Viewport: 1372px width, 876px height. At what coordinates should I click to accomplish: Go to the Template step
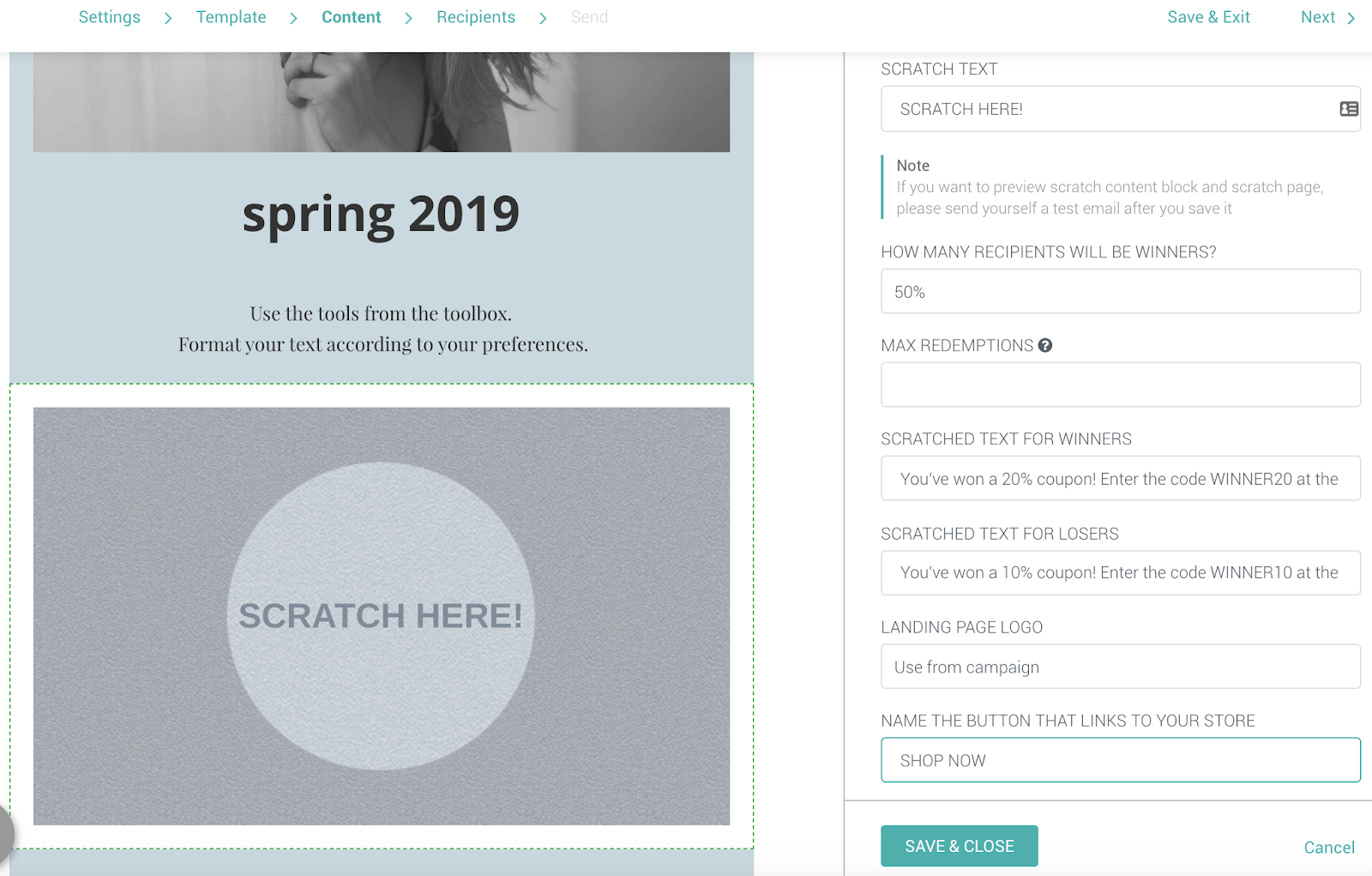pos(231,17)
